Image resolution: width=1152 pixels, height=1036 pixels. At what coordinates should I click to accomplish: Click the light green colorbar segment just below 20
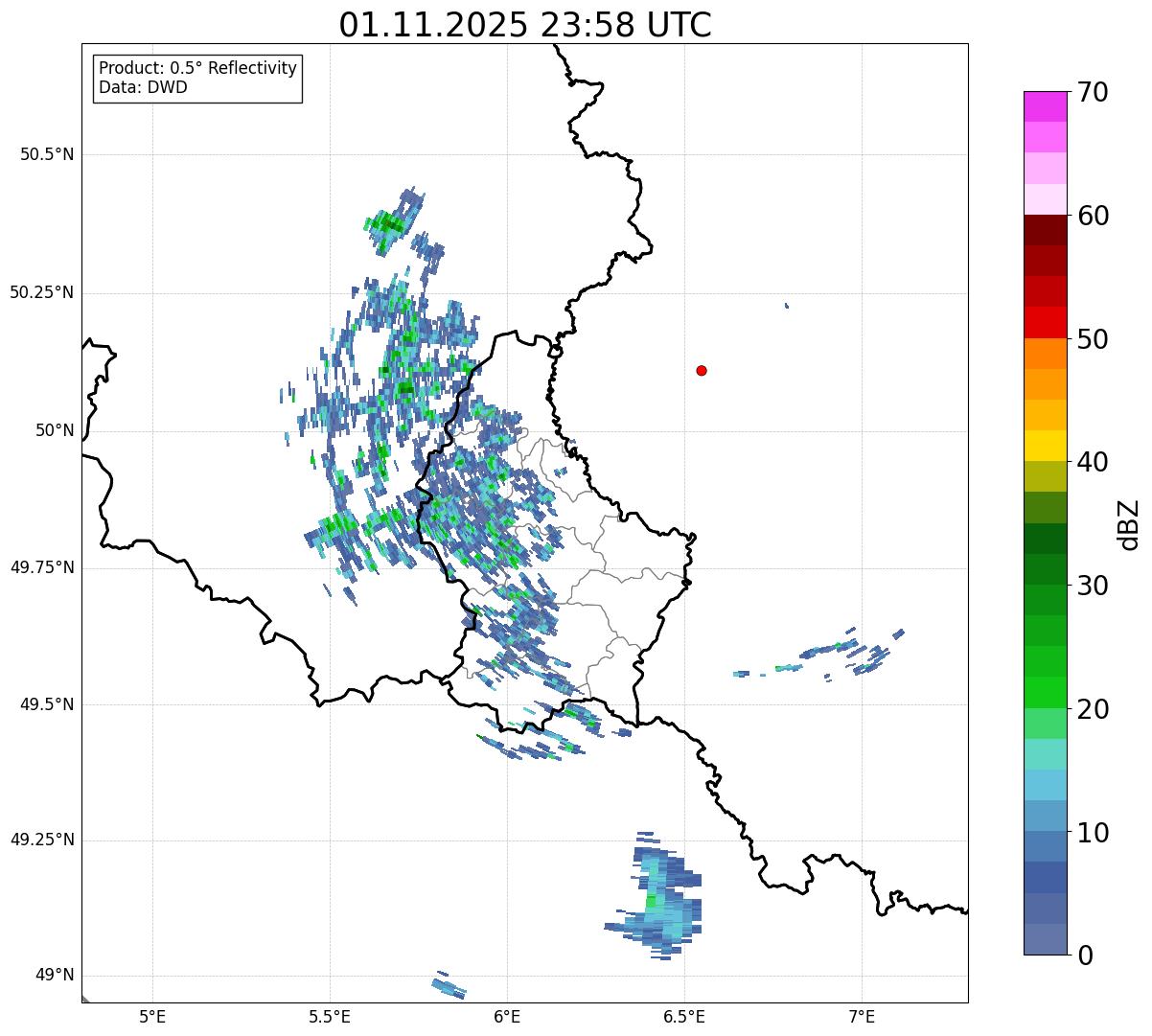[x=1045, y=724]
